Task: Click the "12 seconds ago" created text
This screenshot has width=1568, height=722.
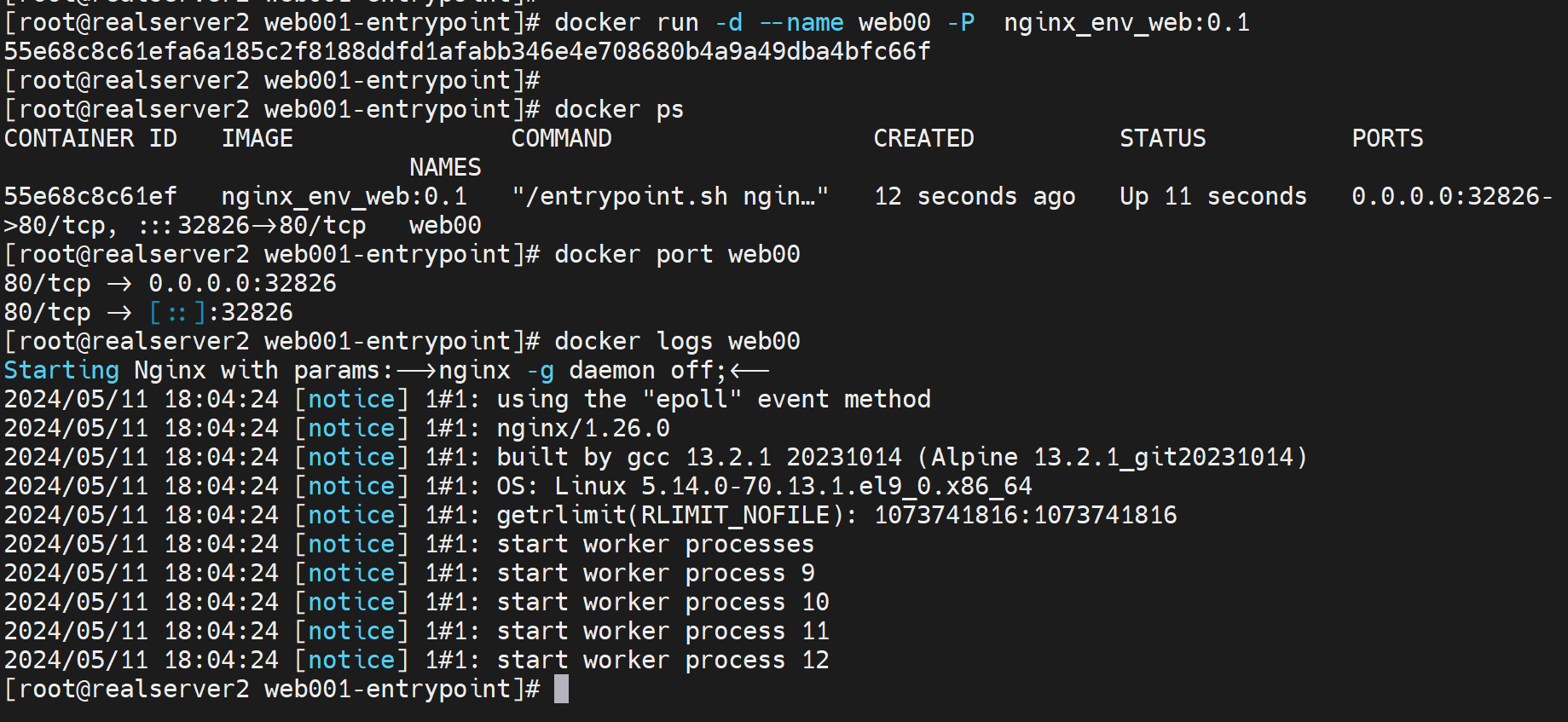Action: point(975,196)
